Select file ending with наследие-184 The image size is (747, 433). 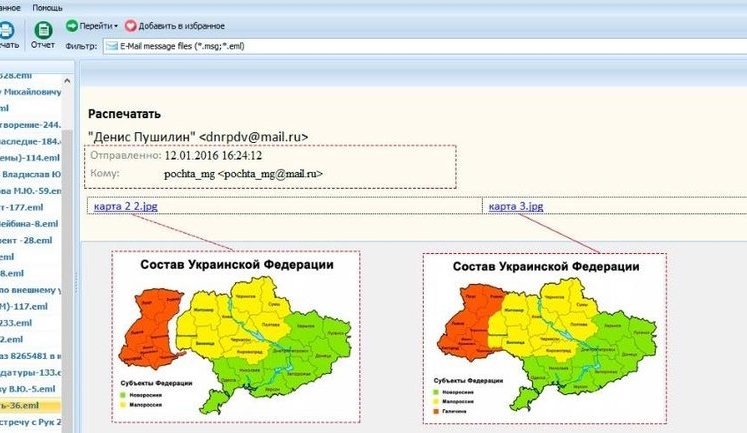coord(30,141)
